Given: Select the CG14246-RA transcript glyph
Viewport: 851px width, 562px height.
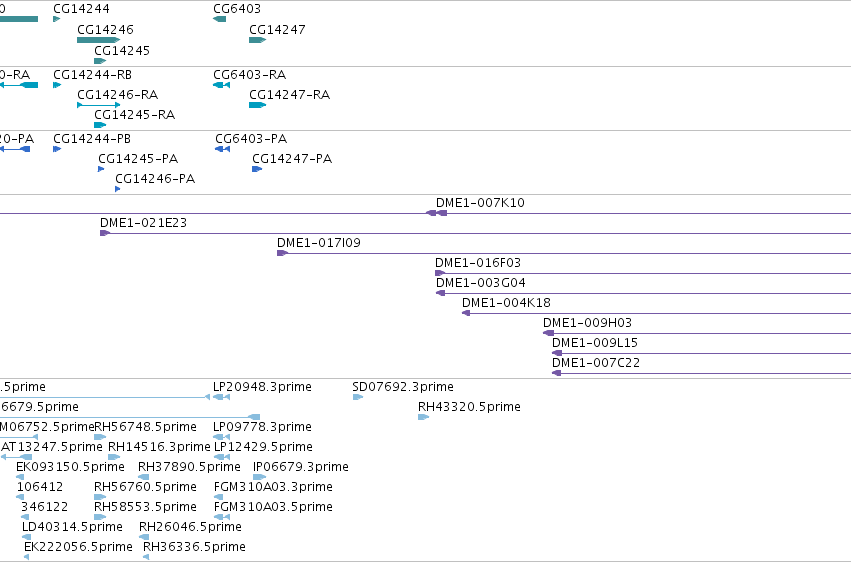Looking at the screenshot, I should [x=98, y=105].
